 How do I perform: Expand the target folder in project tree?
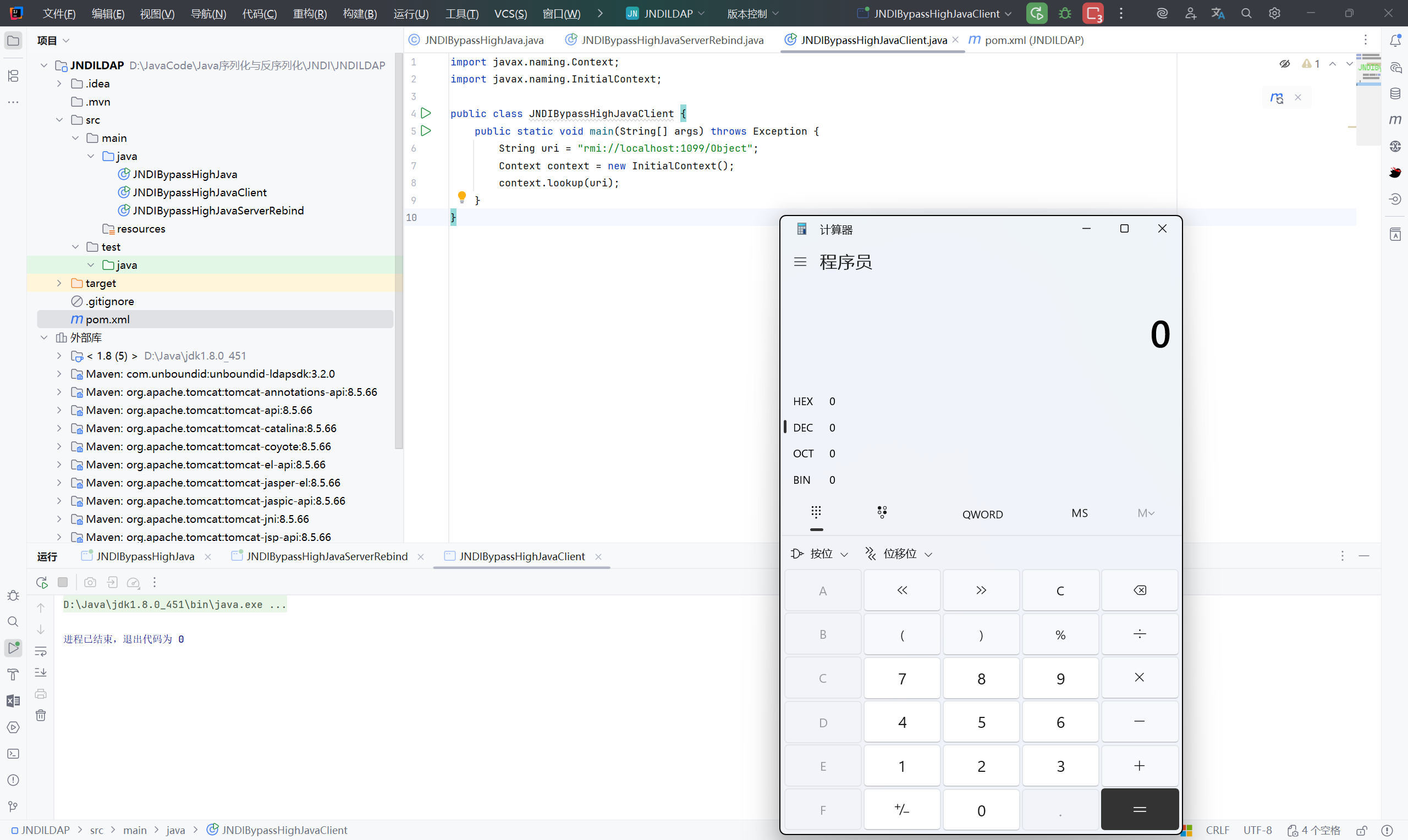coord(59,283)
